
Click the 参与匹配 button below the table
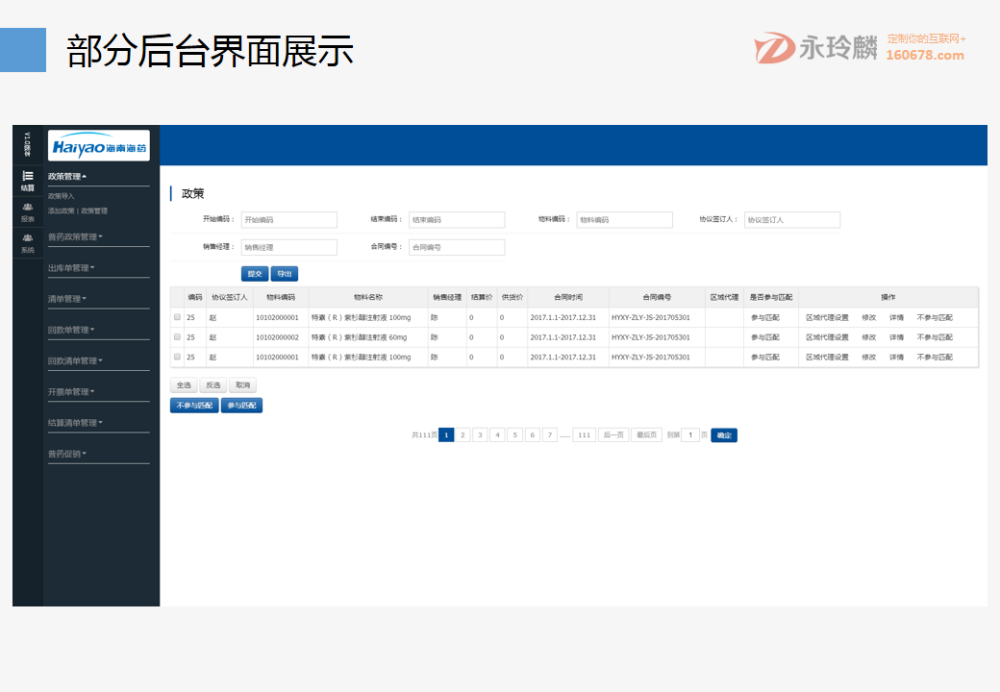pyautogui.click(x=240, y=405)
